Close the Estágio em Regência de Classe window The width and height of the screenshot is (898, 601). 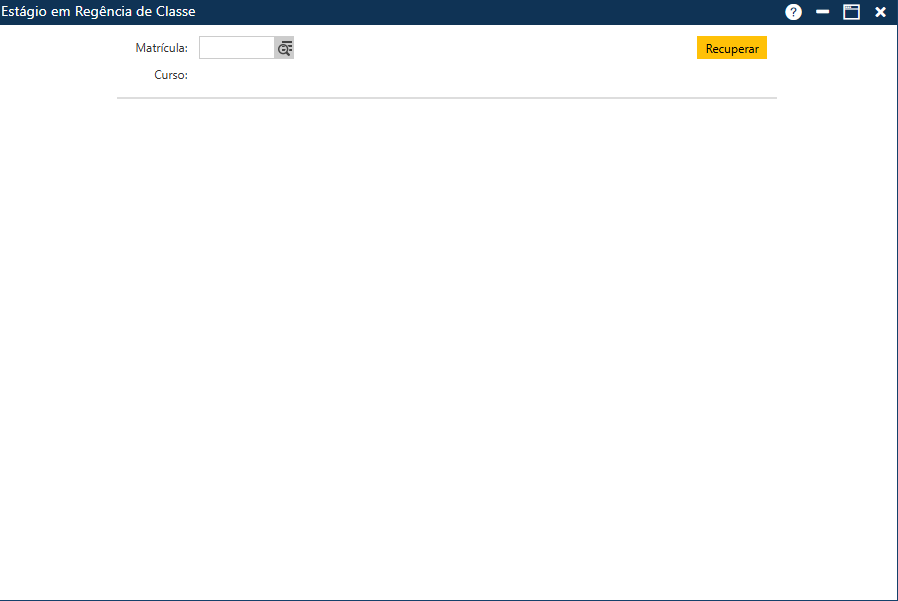click(x=880, y=12)
